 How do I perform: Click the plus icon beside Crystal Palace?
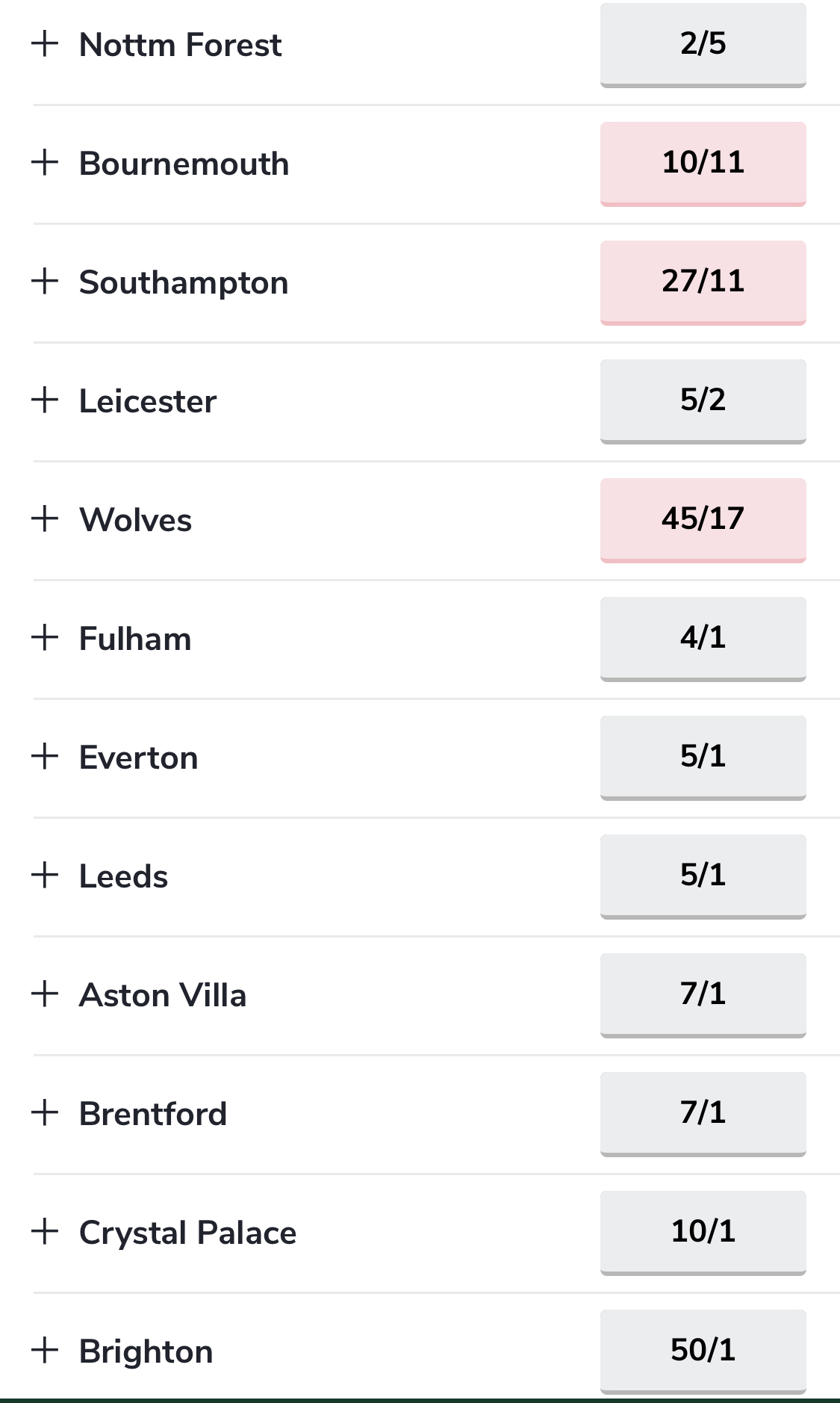[45, 1232]
